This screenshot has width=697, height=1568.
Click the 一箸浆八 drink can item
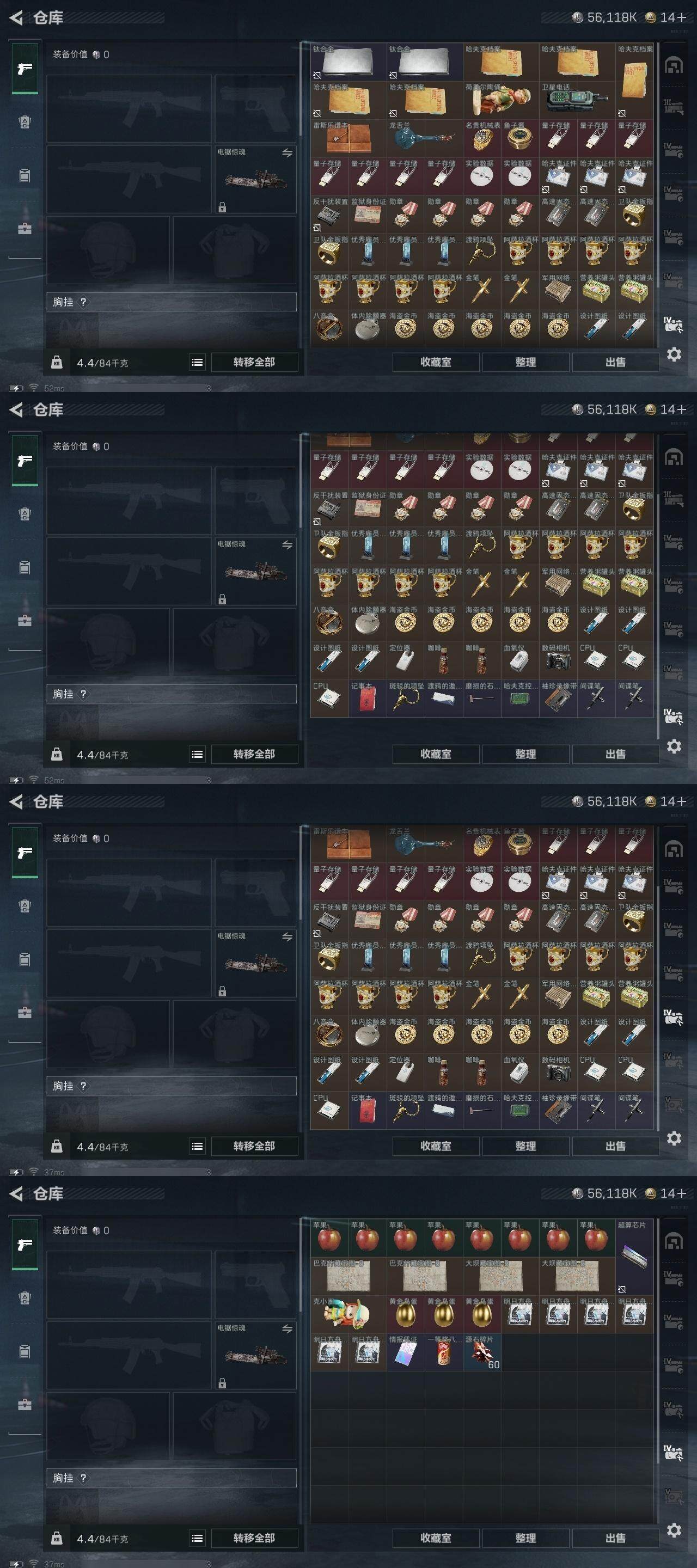tap(444, 1352)
